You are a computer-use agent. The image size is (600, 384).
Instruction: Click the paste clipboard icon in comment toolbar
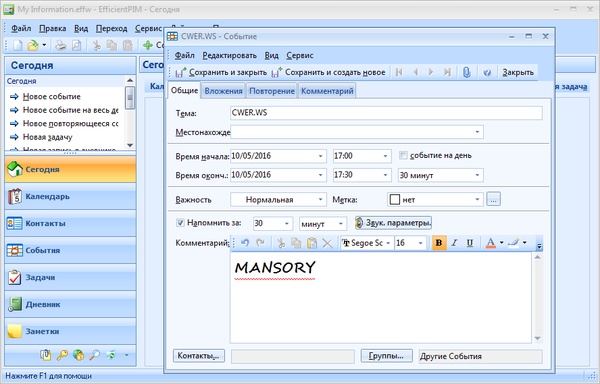tap(312, 243)
